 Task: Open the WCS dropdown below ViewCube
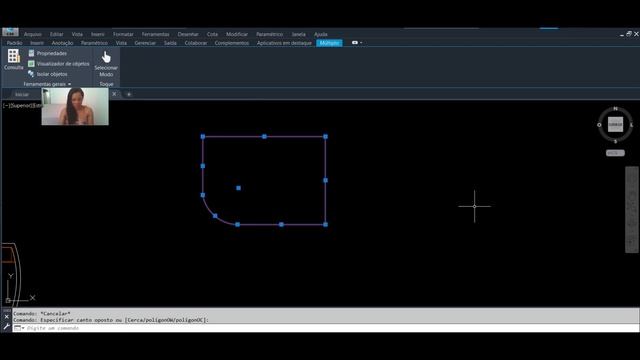(615, 153)
